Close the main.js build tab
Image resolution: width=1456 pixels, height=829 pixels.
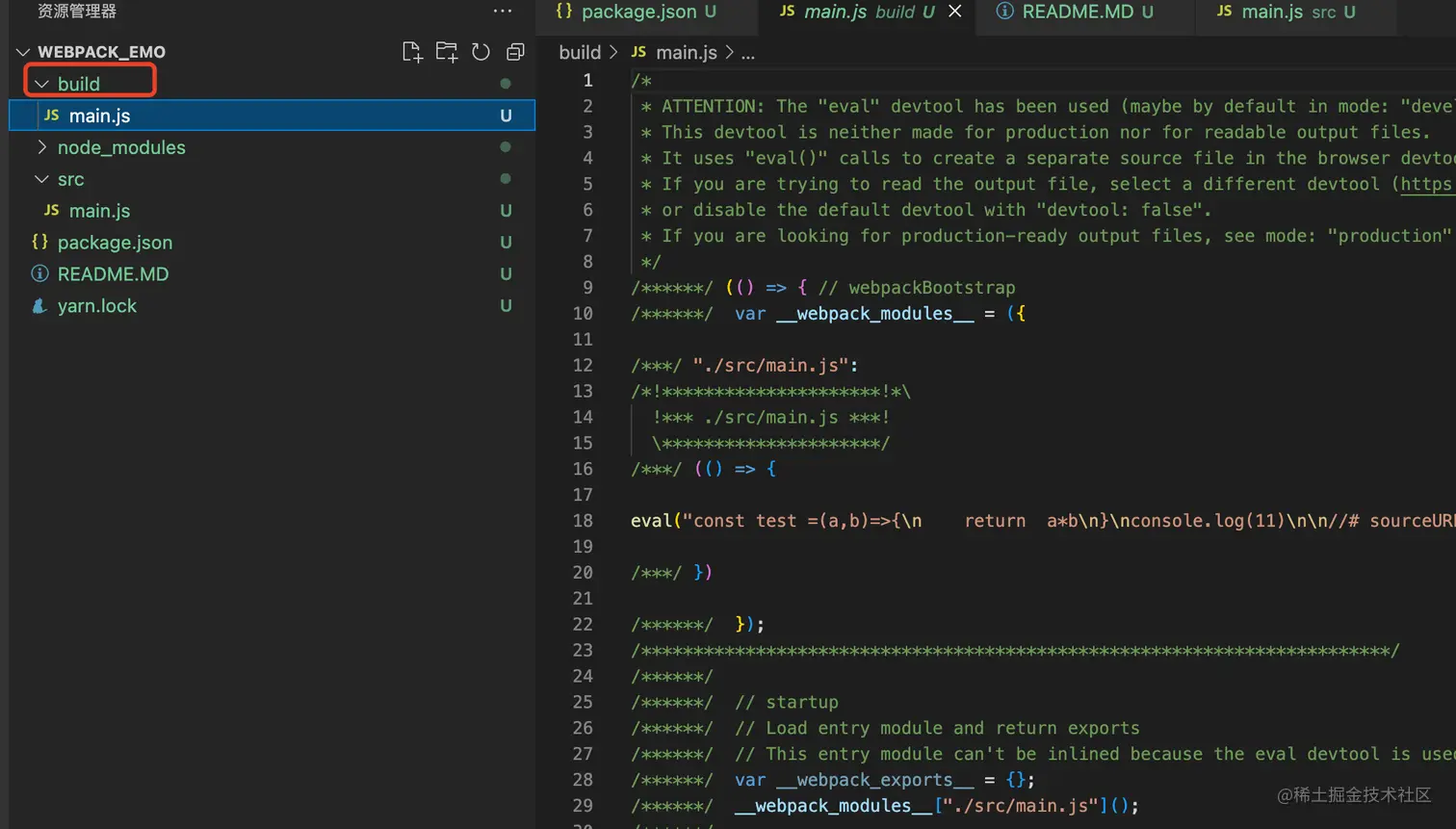tap(954, 12)
